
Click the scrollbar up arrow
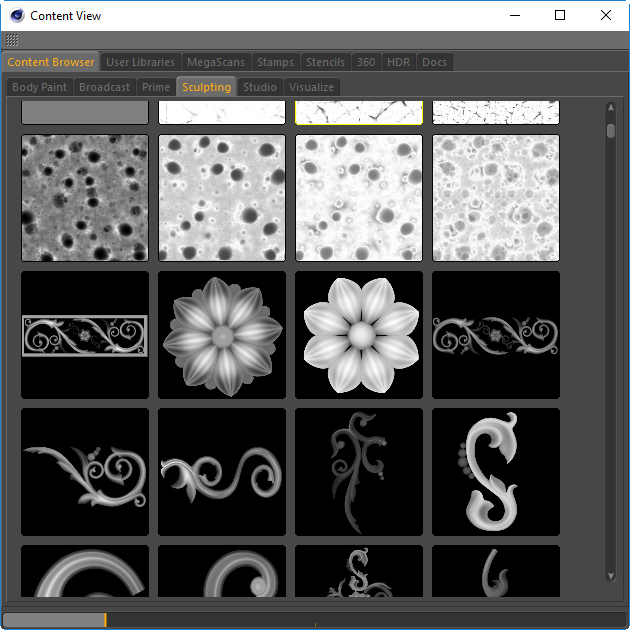[611, 108]
